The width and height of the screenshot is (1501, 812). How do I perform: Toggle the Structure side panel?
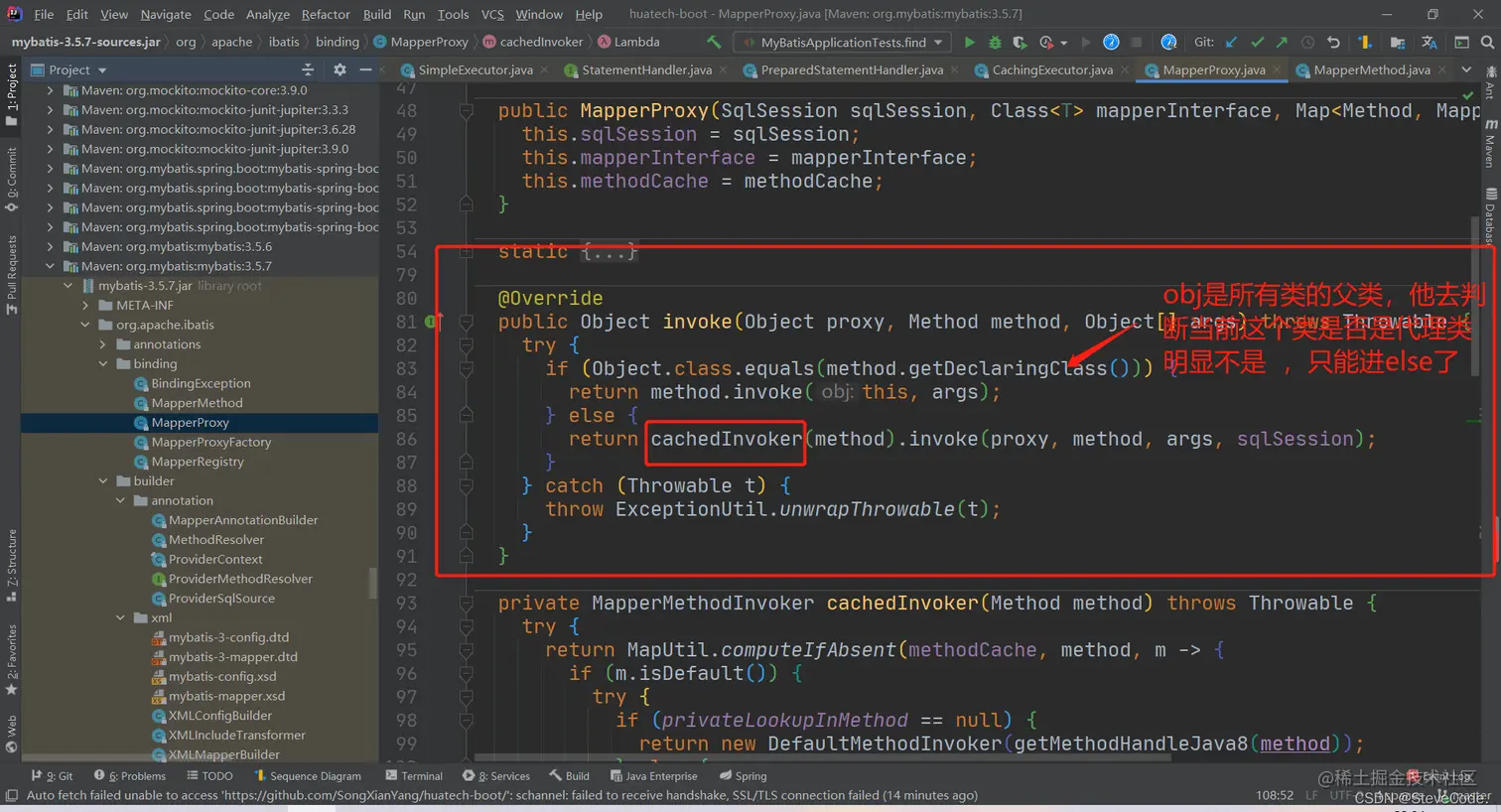(x=11, y=565)
